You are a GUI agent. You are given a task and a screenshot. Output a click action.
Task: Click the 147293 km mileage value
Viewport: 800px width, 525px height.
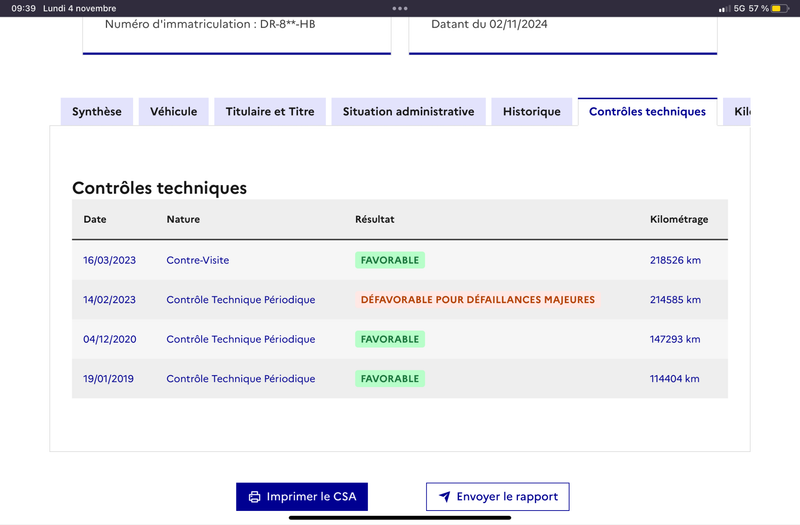click(674, 339)
